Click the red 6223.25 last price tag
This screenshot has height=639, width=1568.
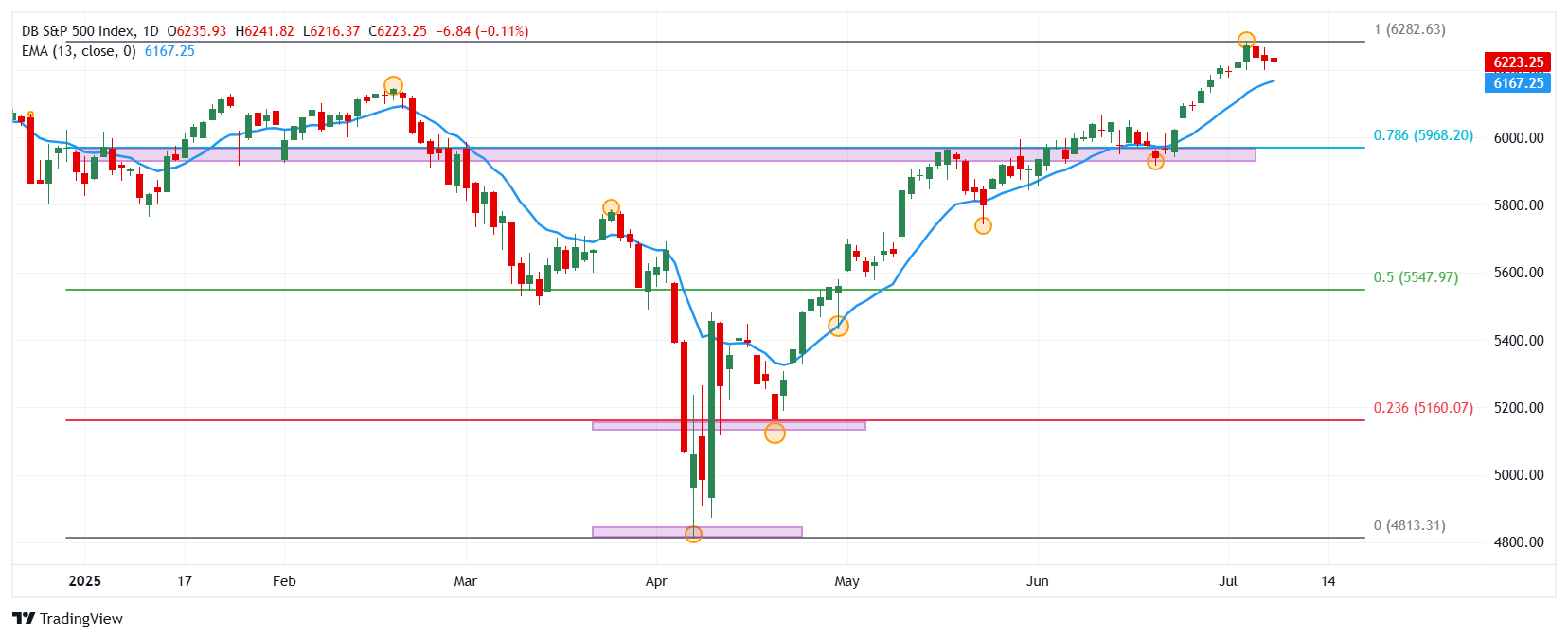pyautogui.click(x=1518, y=62)
